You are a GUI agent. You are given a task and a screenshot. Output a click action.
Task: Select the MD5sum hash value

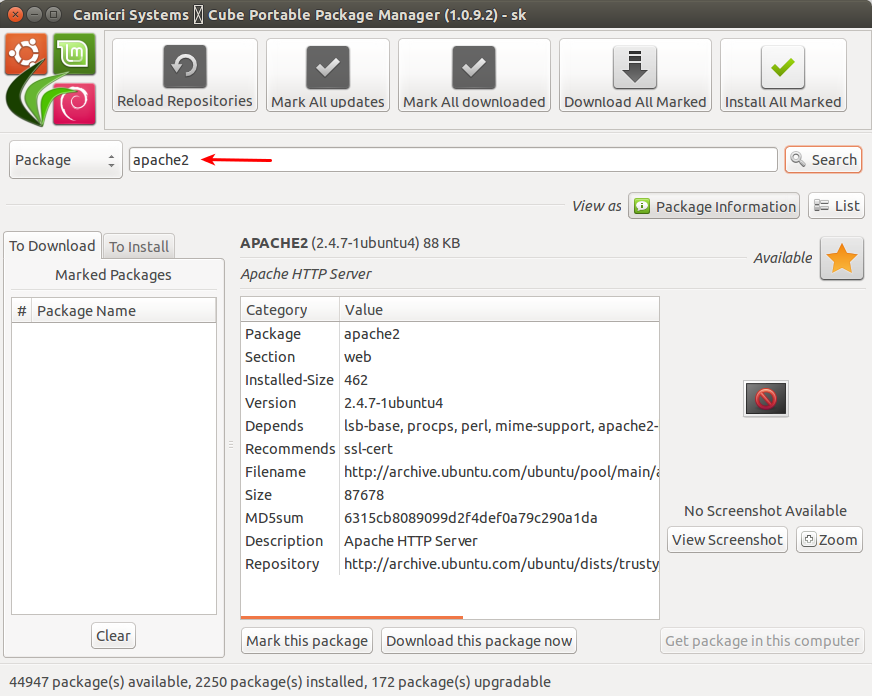coord(470,518)
